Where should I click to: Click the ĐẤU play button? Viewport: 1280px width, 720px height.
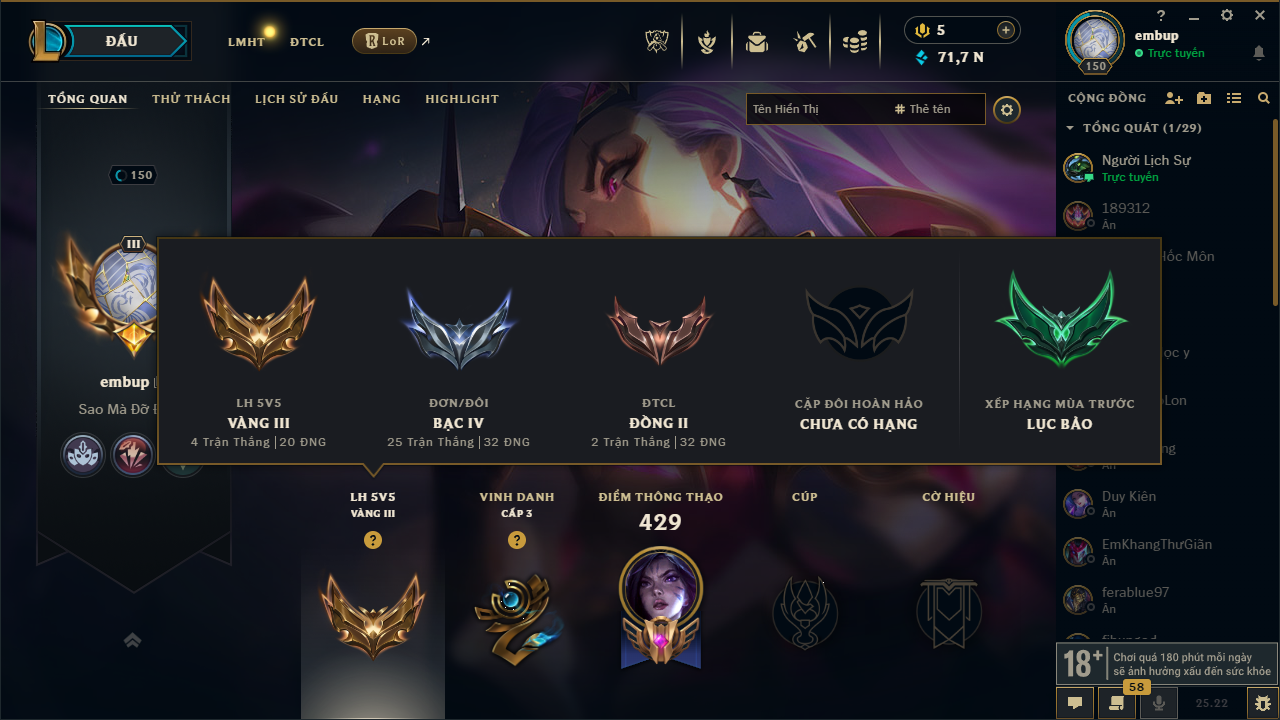(x=121, y=41)
